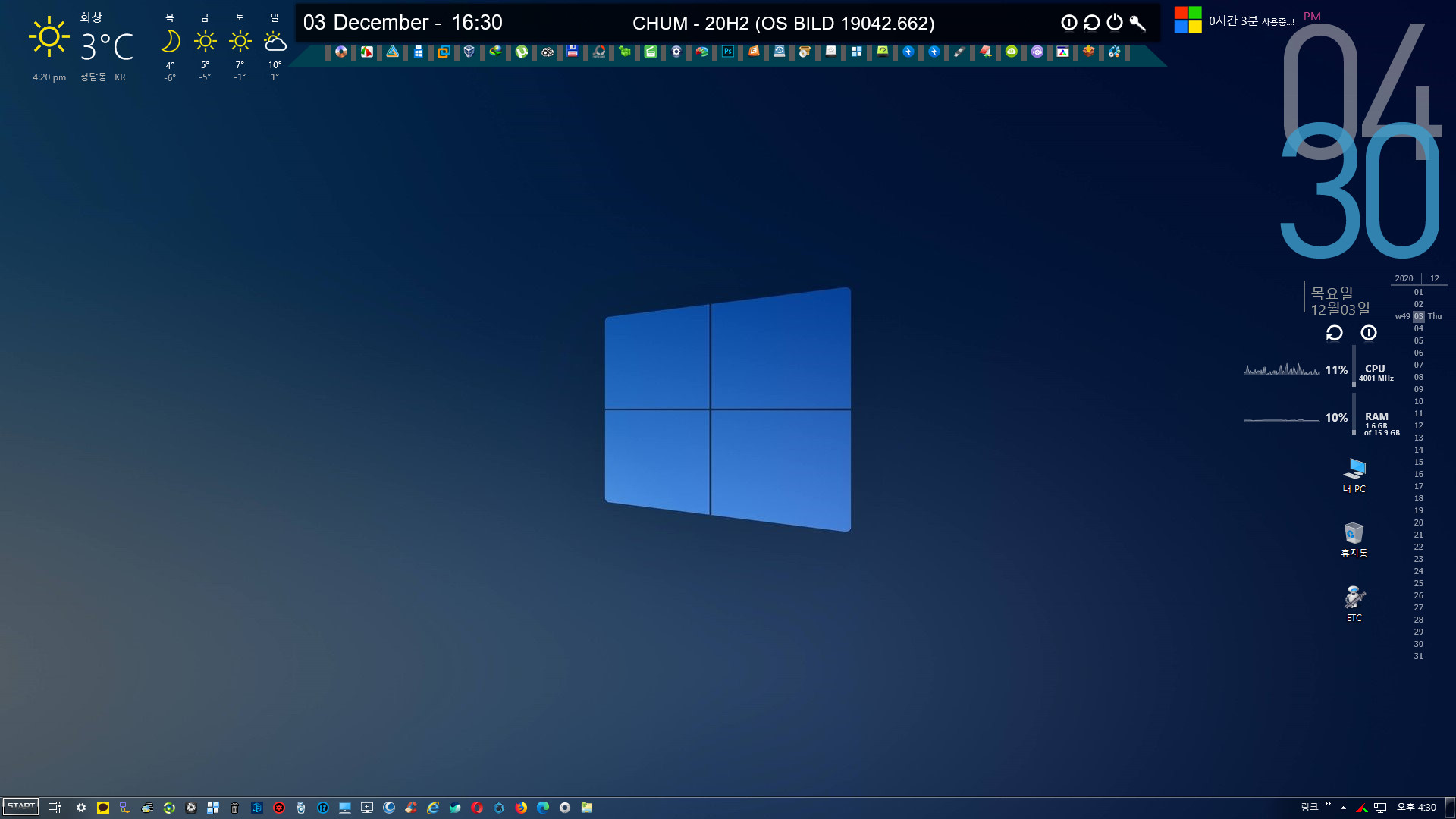Show hidden tray icons arrow
1456x819 pixels.
pos(1343,808)
